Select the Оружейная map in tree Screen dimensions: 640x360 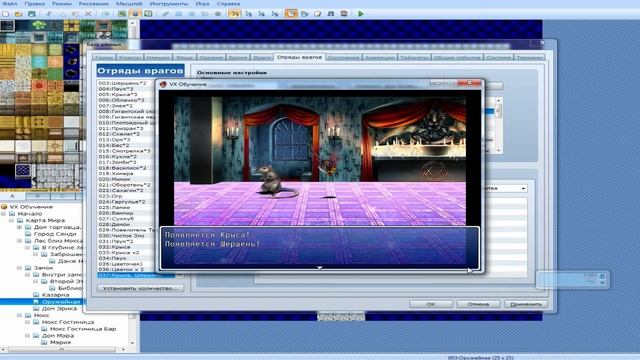point(61,302)
